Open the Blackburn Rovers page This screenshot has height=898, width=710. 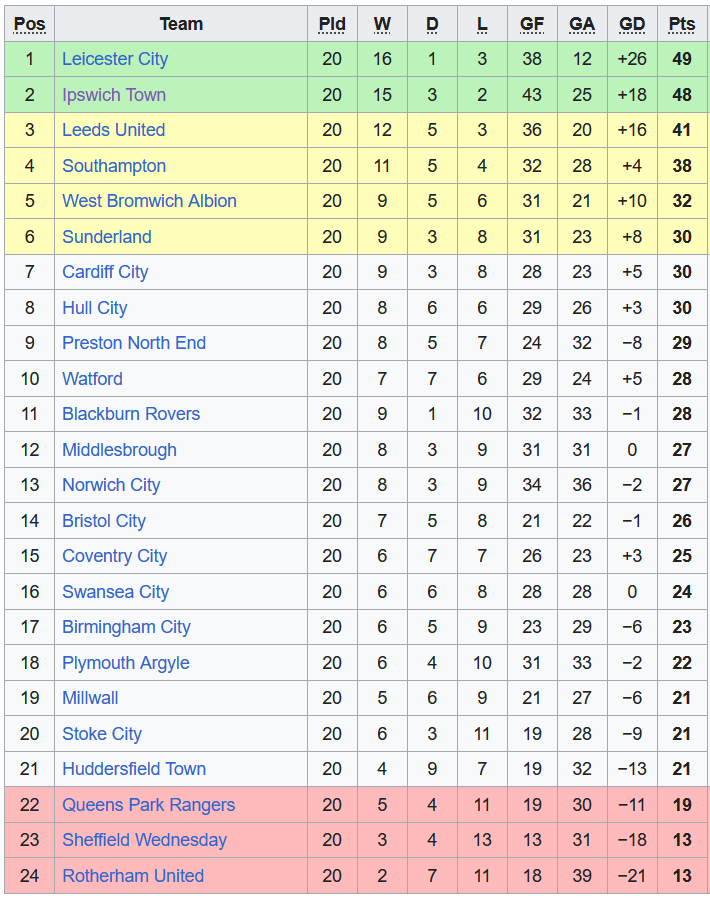coord(130,414)
